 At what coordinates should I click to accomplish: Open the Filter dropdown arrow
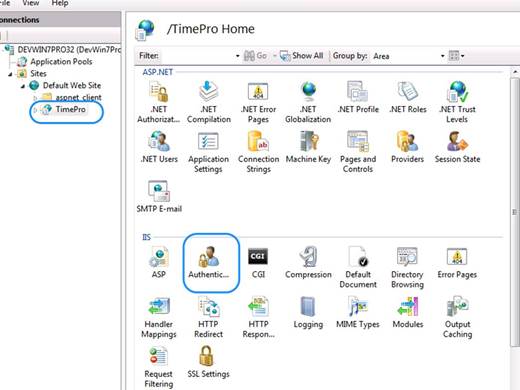[x=237, y=56]
